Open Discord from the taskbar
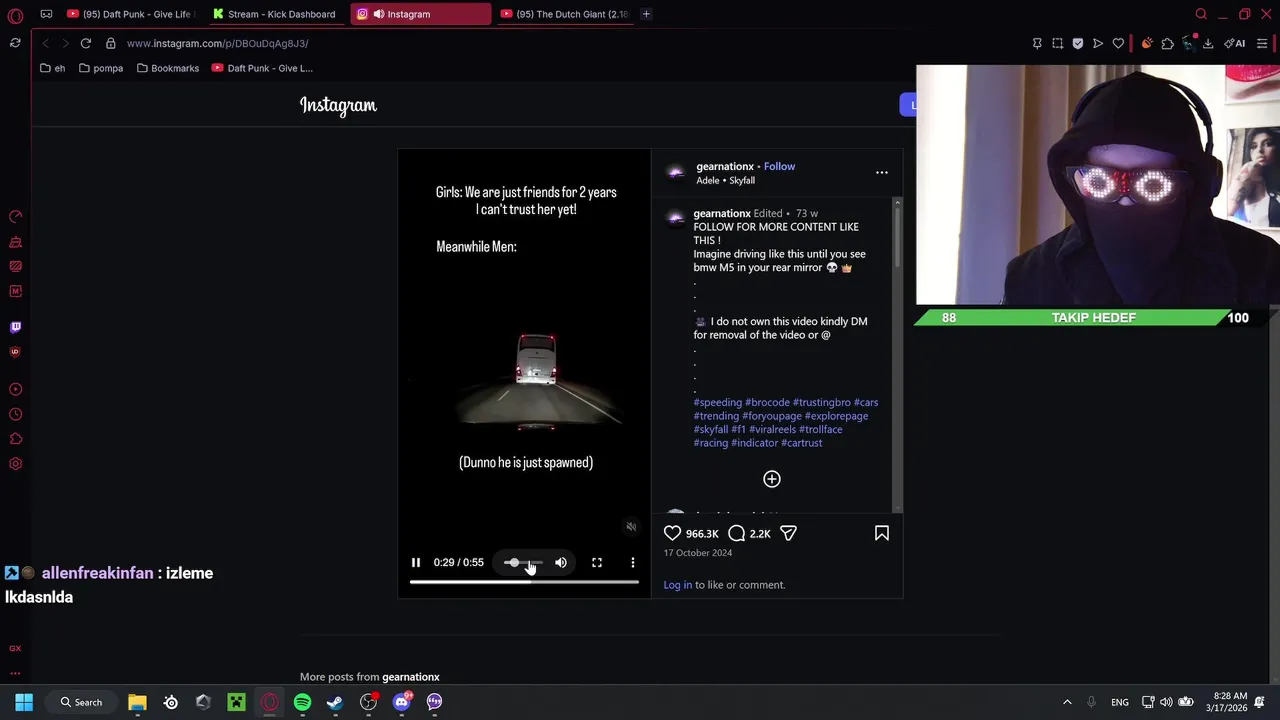1280x720 pixels. (401, 702)
